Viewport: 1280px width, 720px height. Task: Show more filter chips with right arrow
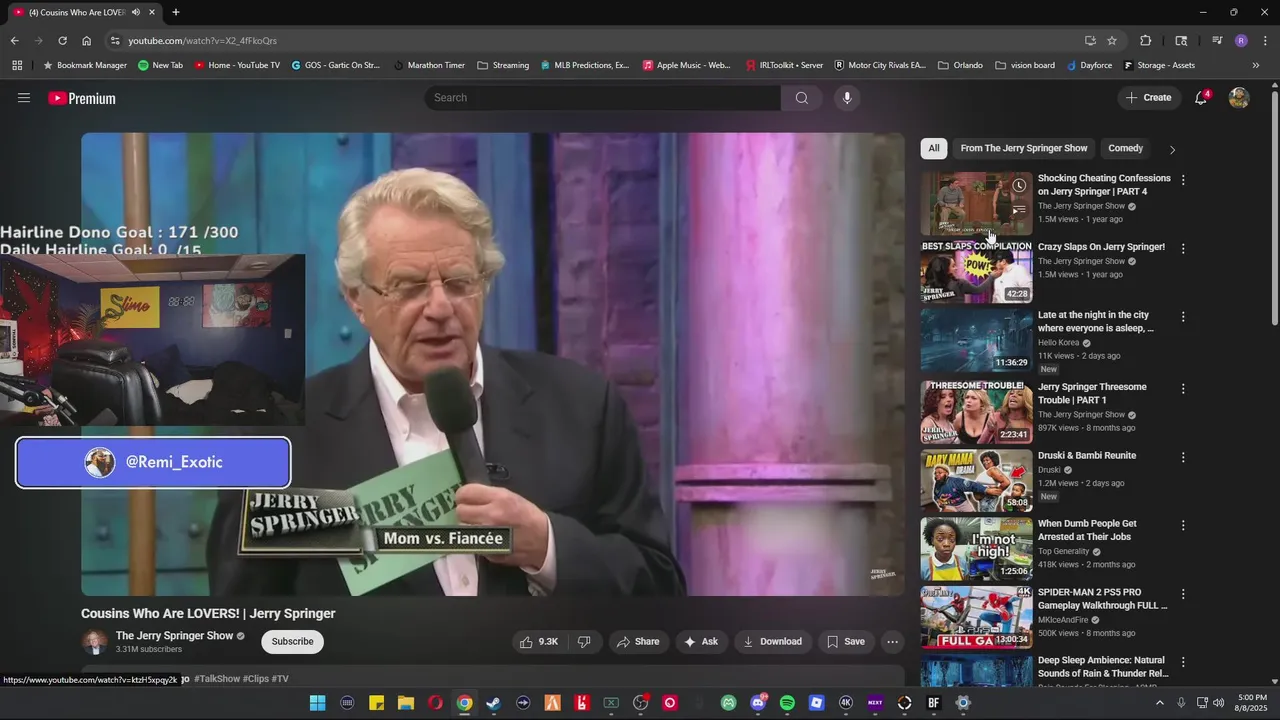click(x=1172, y=149)
